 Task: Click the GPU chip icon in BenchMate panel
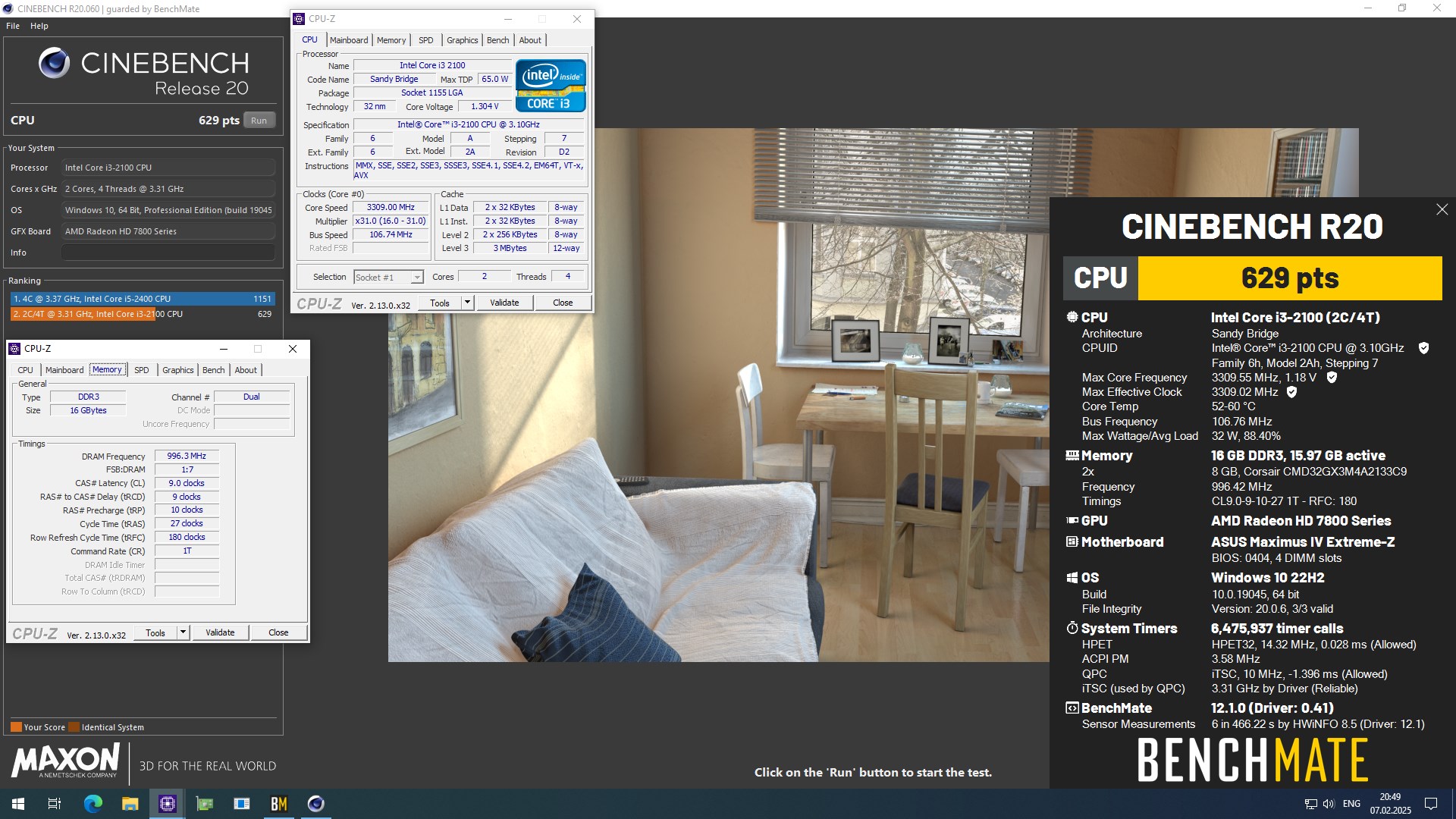1072,521
